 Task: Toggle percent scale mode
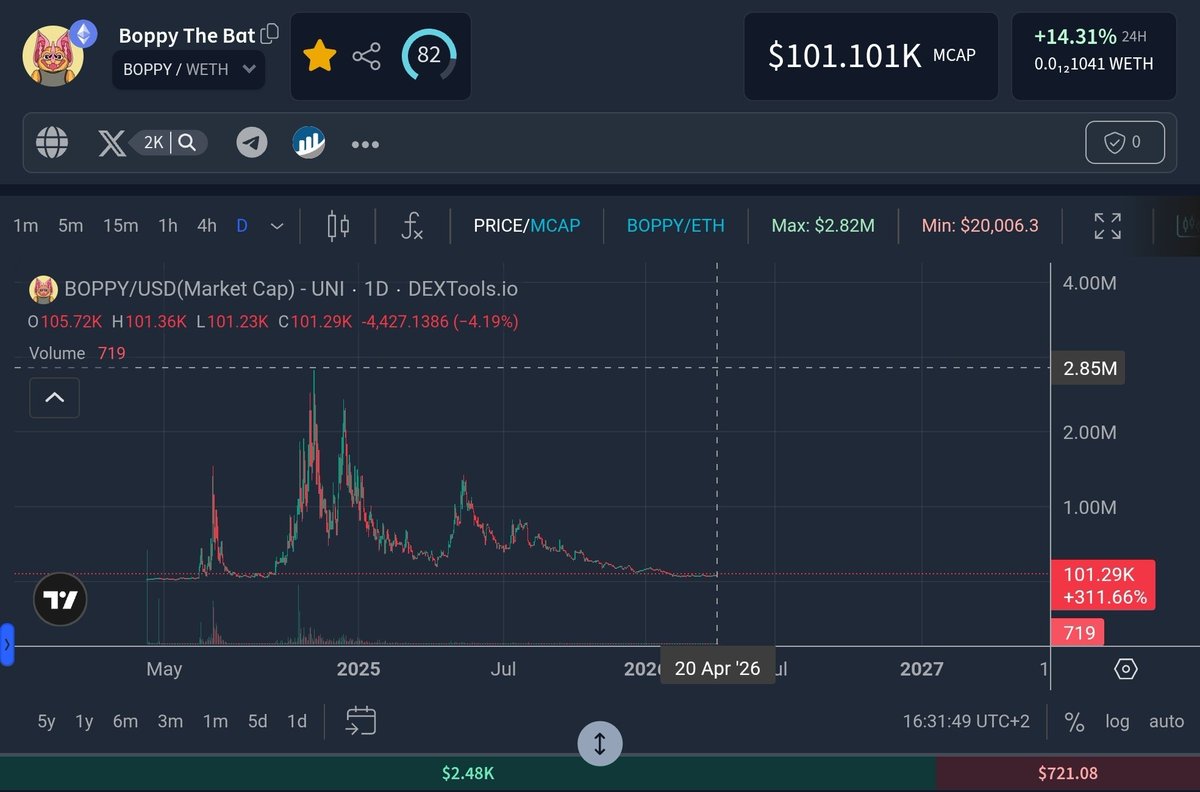(1074, 721)
